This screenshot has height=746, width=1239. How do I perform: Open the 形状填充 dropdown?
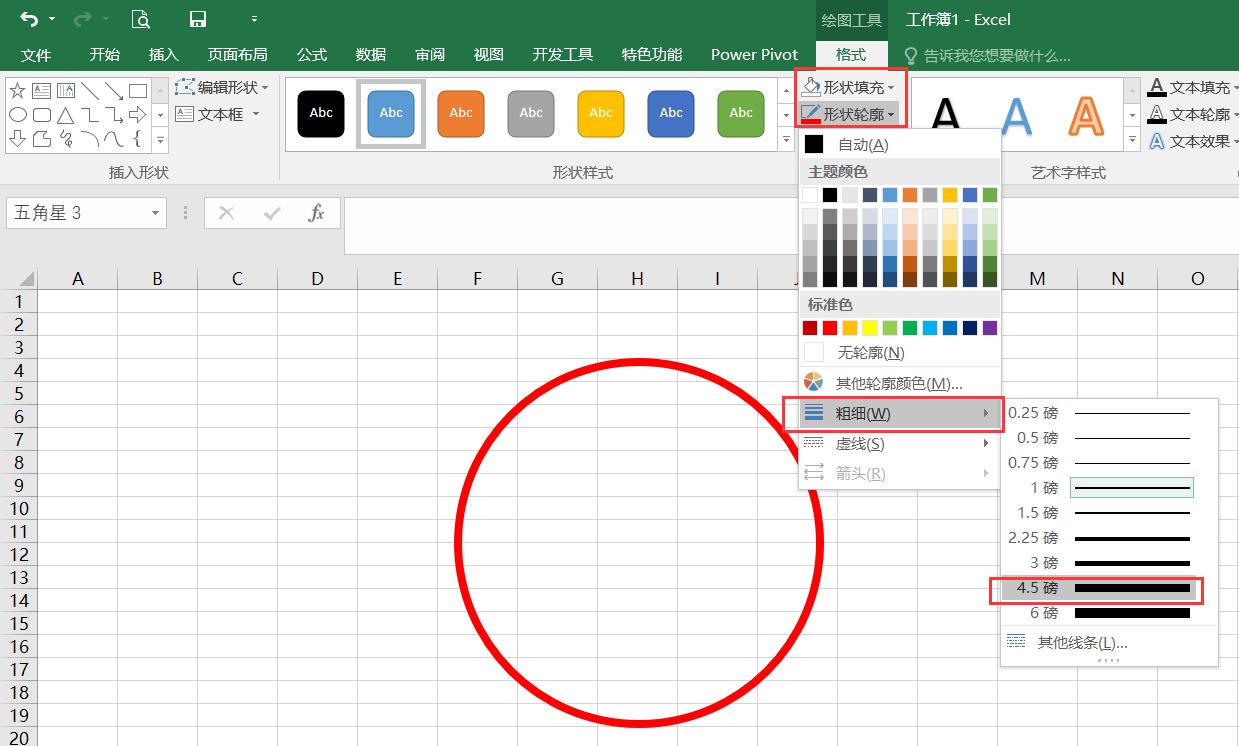(853, 86)
